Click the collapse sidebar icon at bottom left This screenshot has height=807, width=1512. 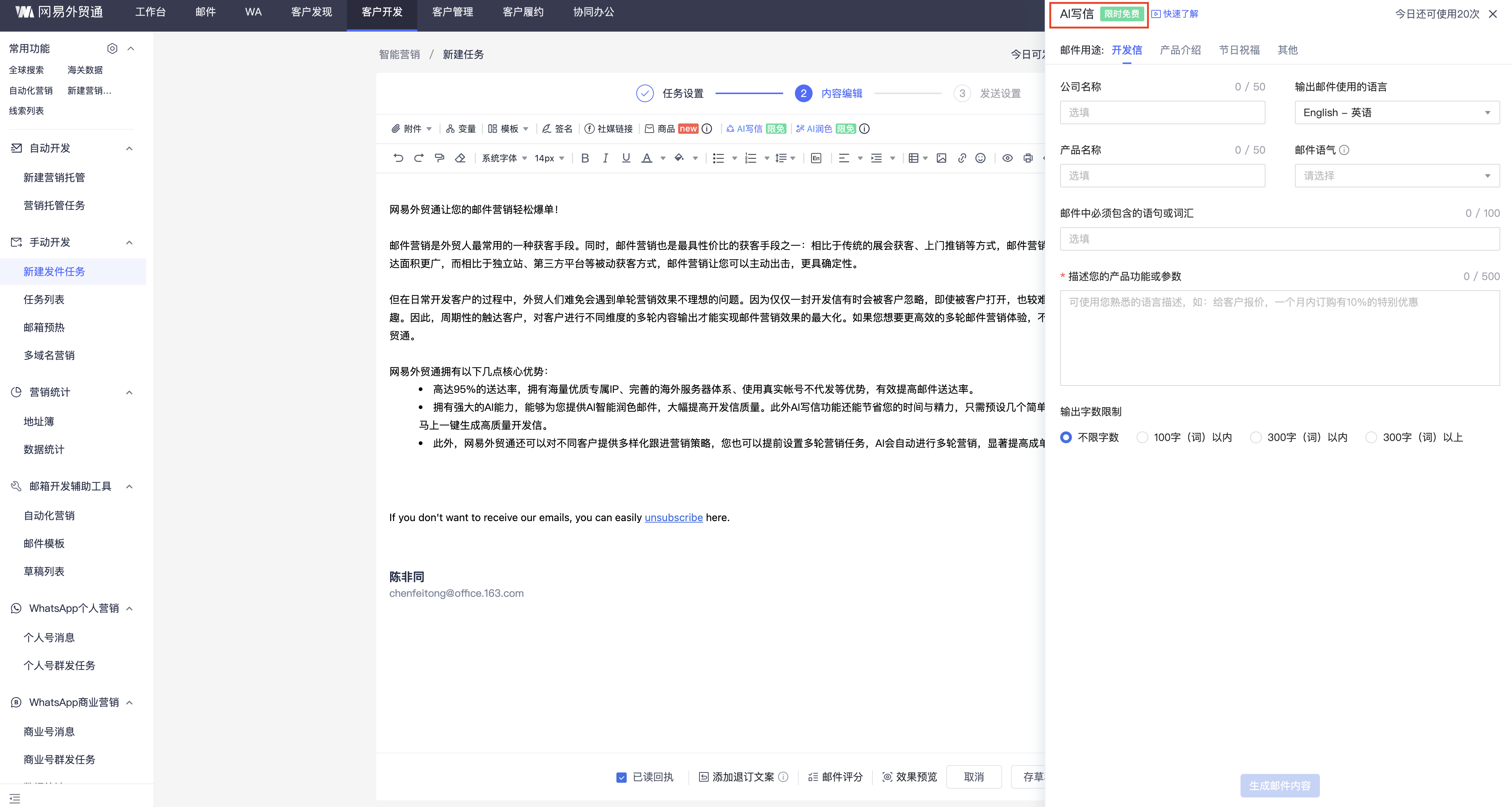pyautogui.click(x=15, y=798)
